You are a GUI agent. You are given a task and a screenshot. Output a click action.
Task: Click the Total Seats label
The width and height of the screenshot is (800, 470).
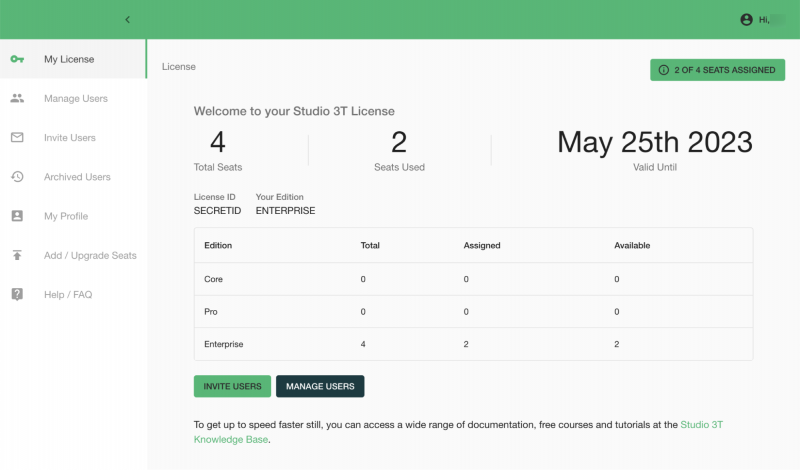click(x=218, y=167)
